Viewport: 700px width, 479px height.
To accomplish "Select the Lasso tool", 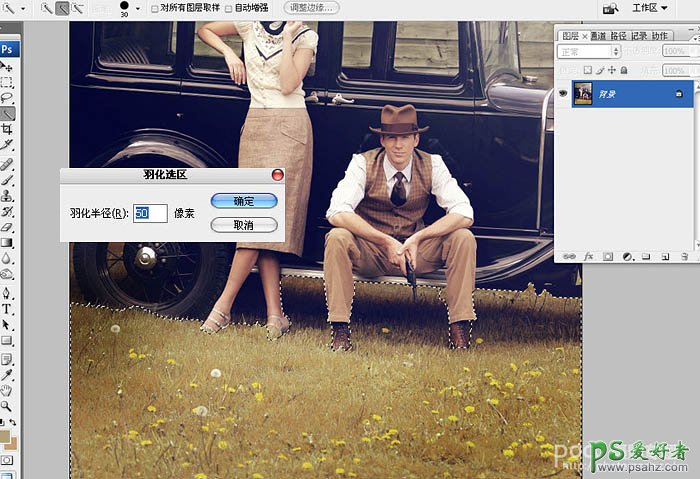I will point(7,98).
